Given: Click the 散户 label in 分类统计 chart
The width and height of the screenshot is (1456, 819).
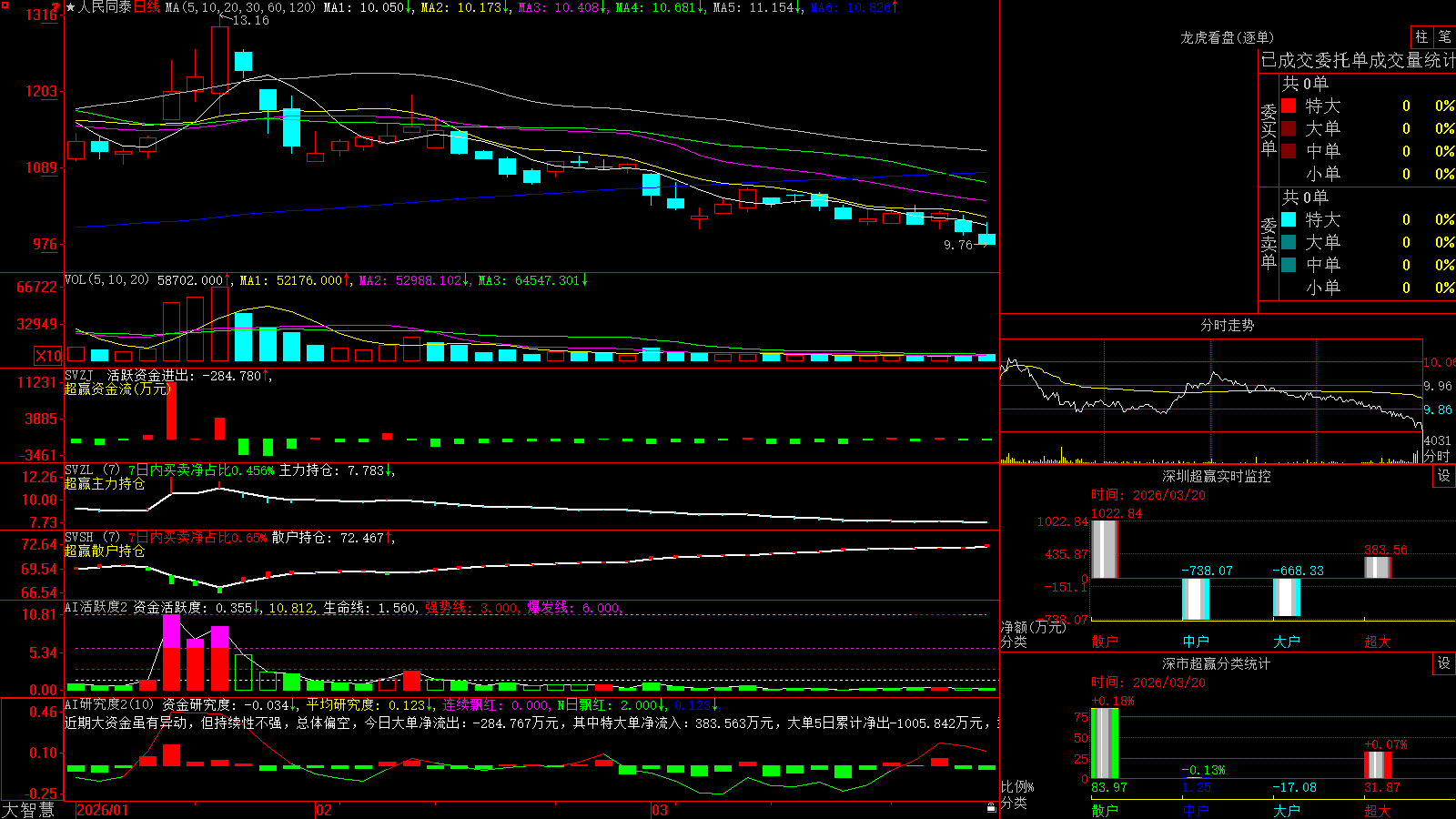Looking at the screenshot, I should [1105, 810].
